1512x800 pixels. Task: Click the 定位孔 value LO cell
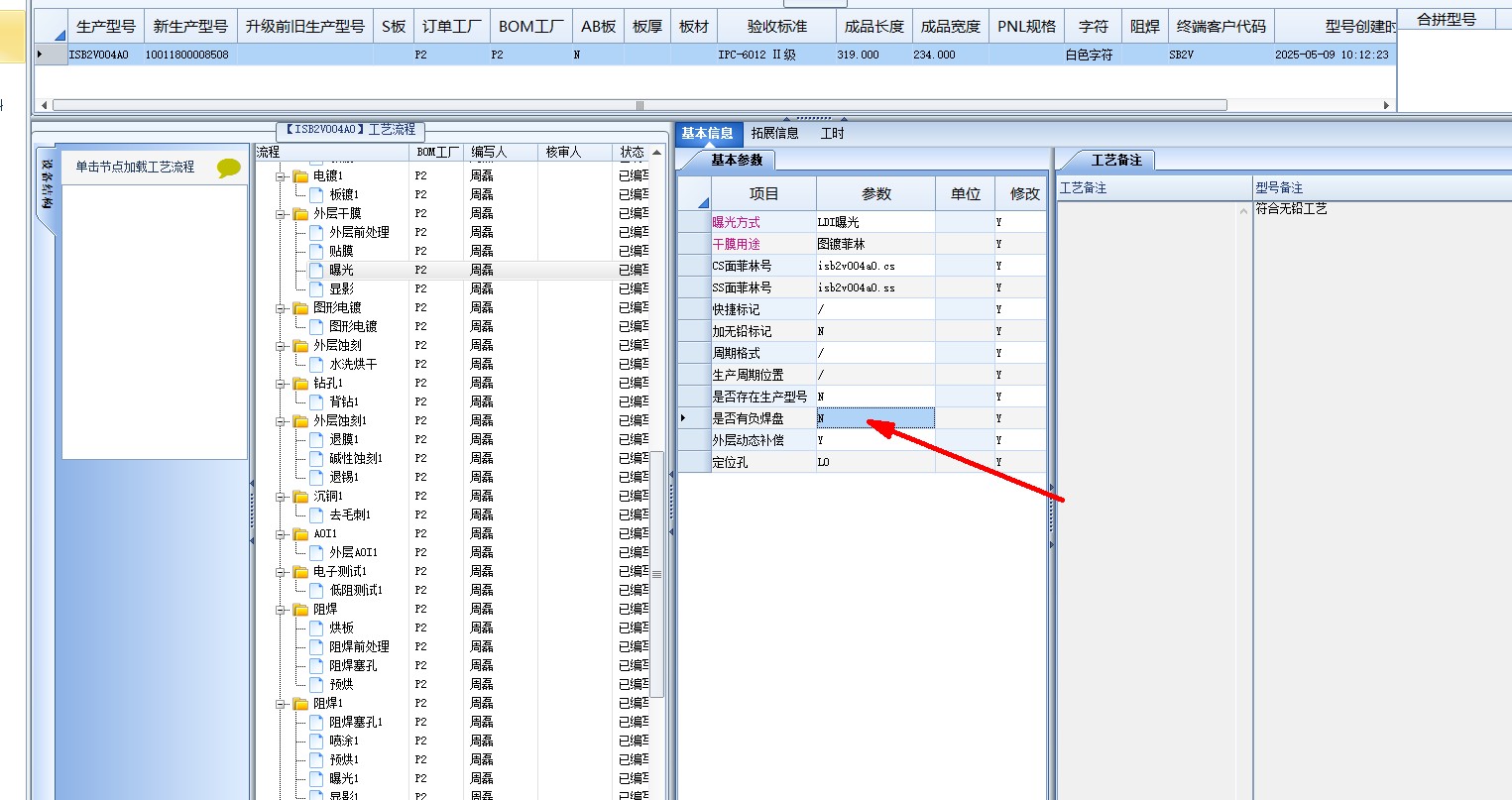[x=875, y=462]
